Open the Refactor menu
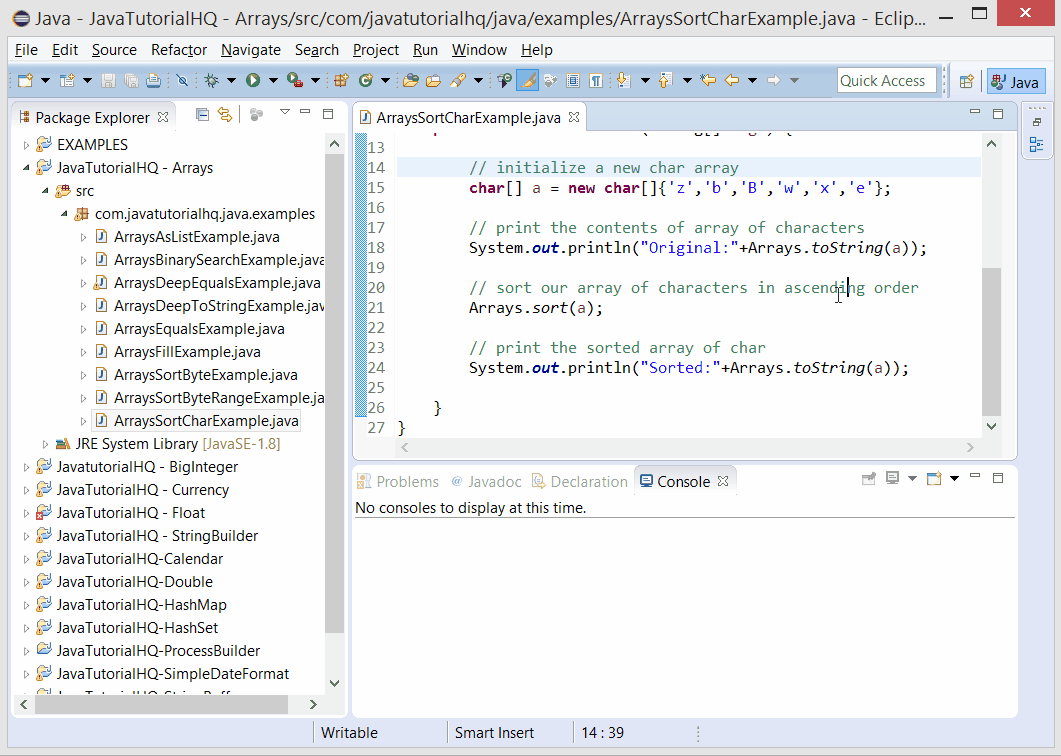Image resolution: width=1061 pixels, height=756 pixels. 179,50
